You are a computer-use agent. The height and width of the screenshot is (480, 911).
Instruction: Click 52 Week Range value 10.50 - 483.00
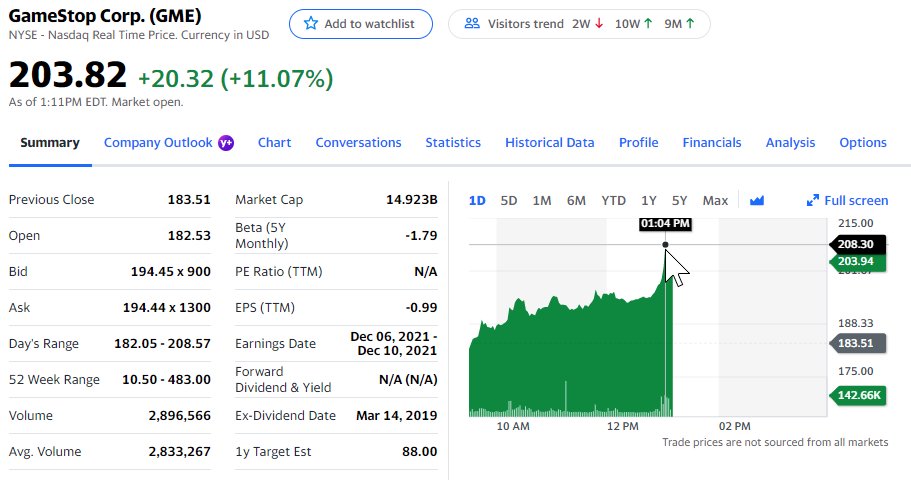pyautogui.click(x=166, y=379)
